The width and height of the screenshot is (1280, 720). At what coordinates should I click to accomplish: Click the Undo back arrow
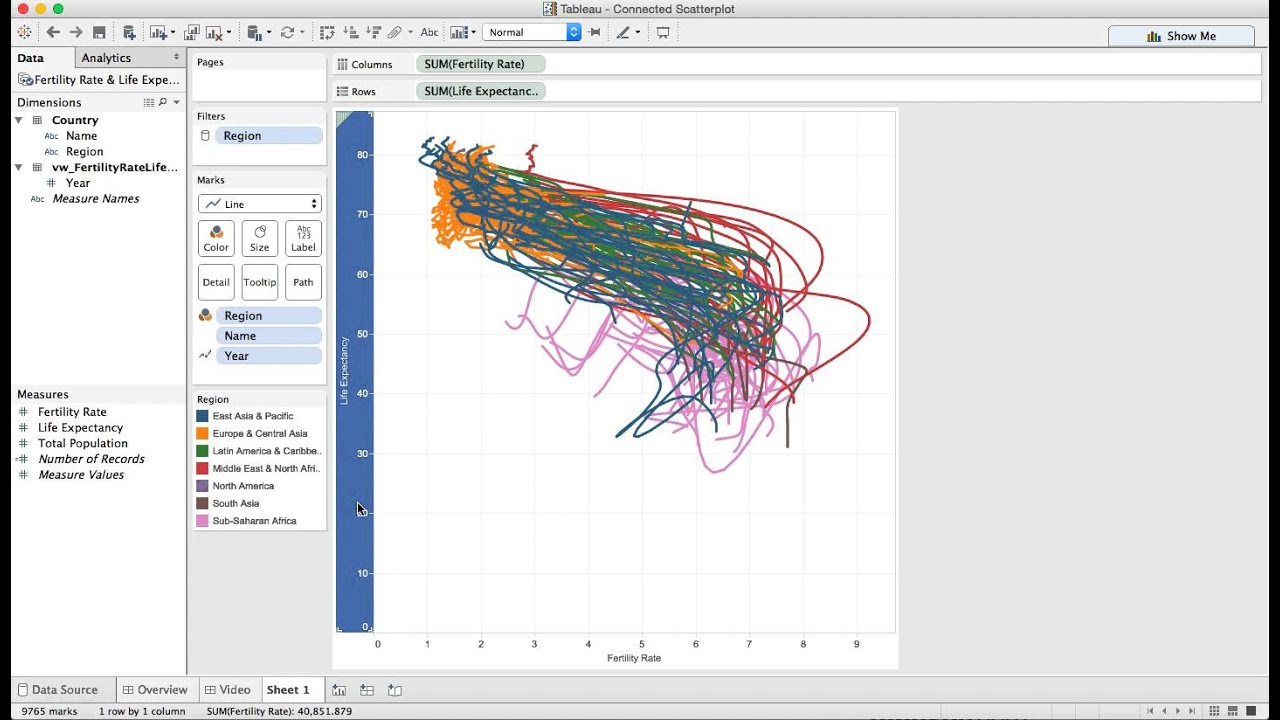click(53, 32)
